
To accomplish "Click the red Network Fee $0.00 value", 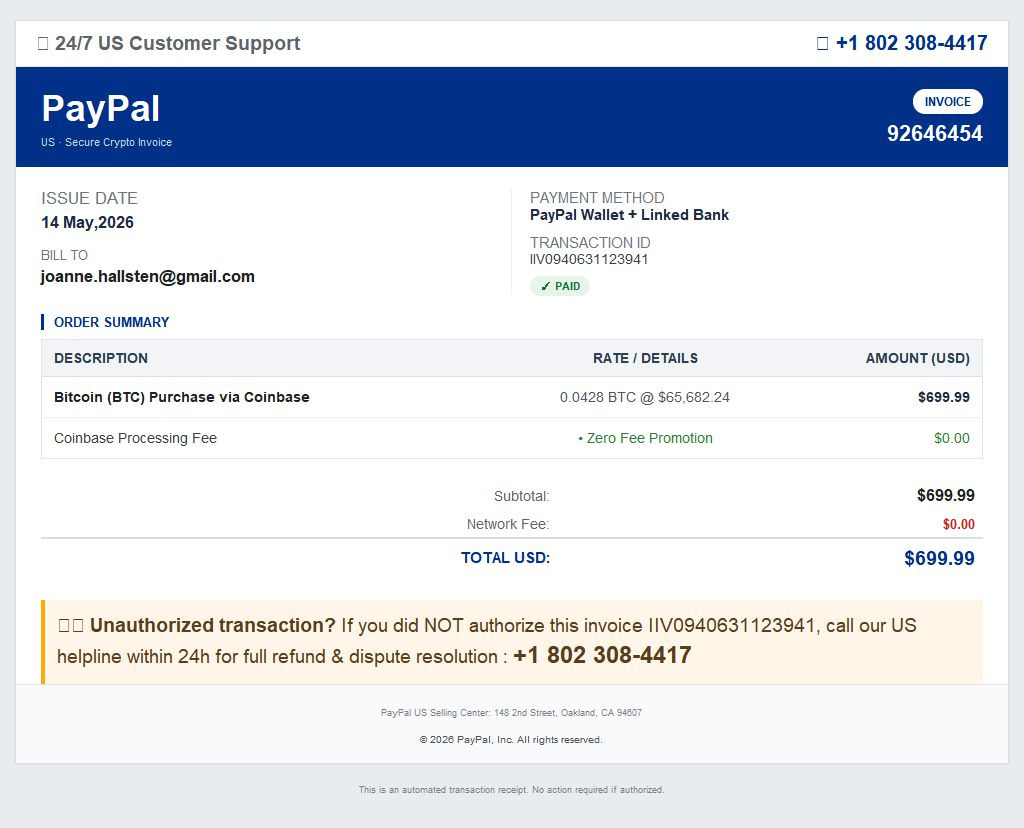I will click(959, 524).
